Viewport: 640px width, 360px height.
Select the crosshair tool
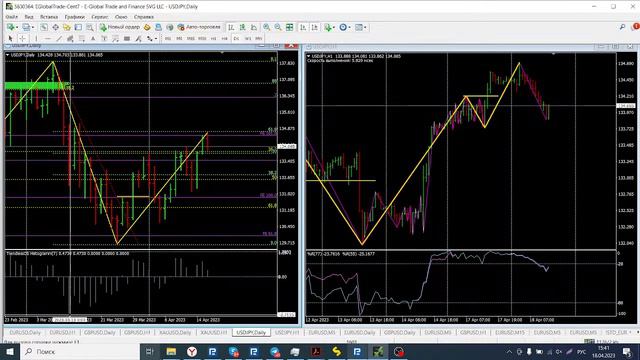click(x=22, y=38)
